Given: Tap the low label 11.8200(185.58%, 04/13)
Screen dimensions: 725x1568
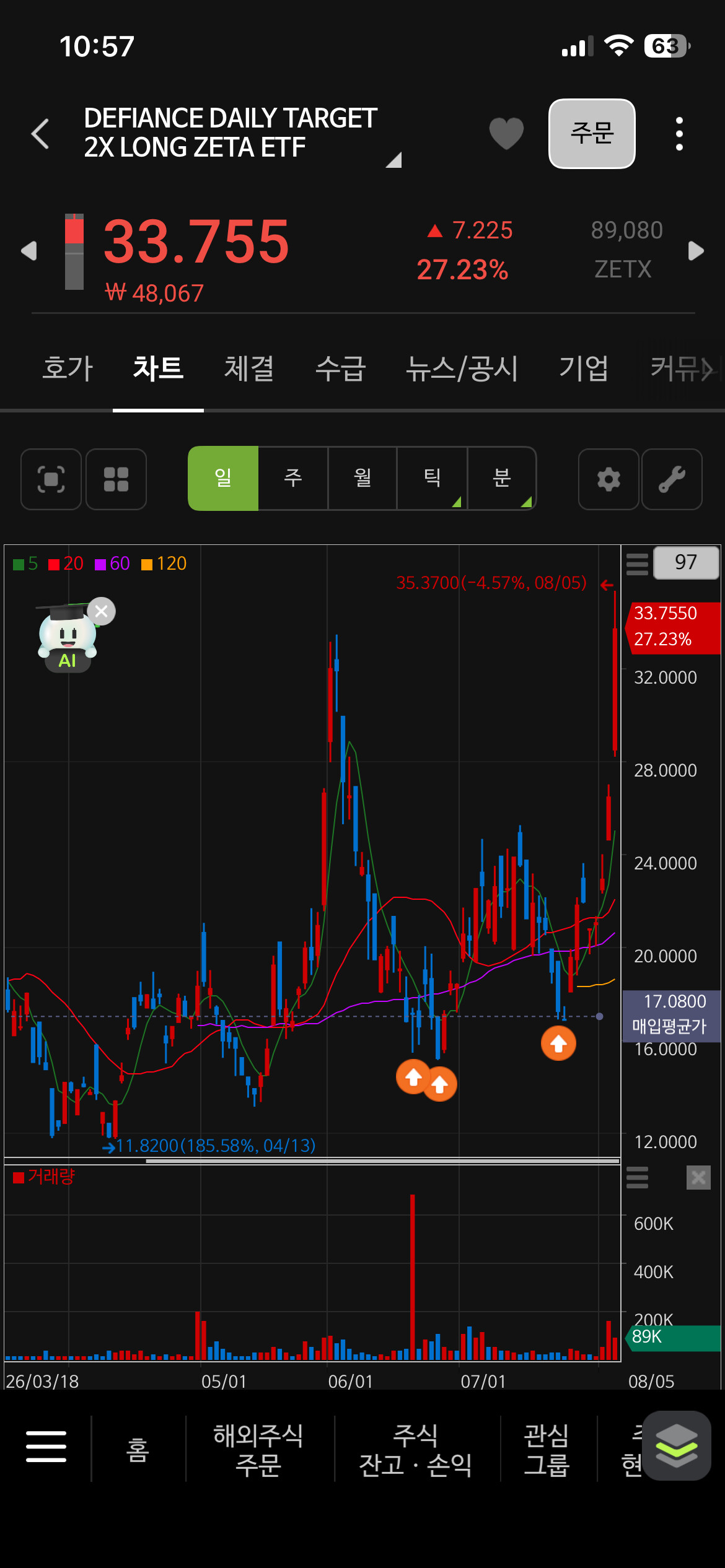Looking at the screenshot, I should point(216,1146).
